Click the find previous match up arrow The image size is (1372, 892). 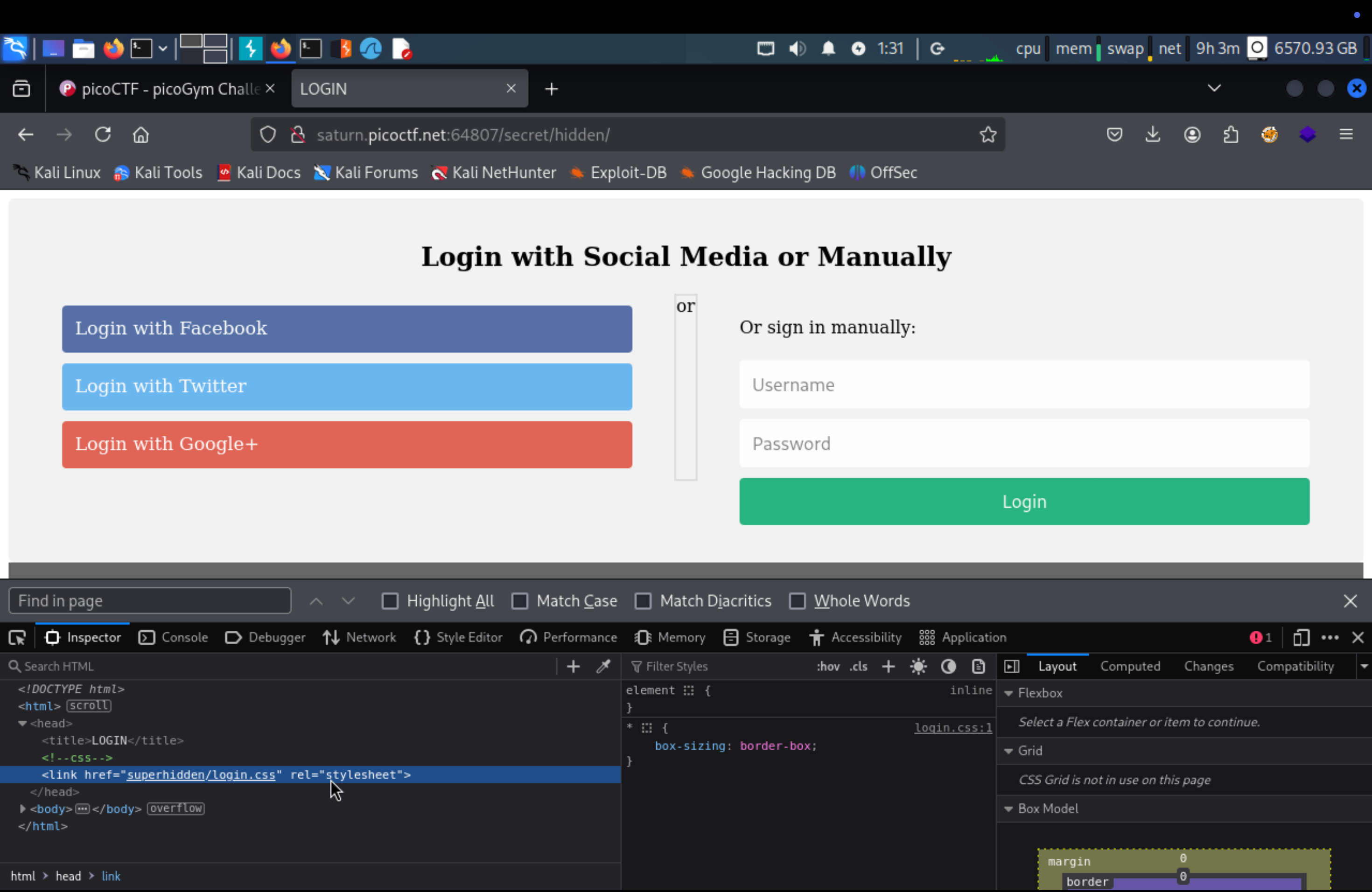point(315,601)
